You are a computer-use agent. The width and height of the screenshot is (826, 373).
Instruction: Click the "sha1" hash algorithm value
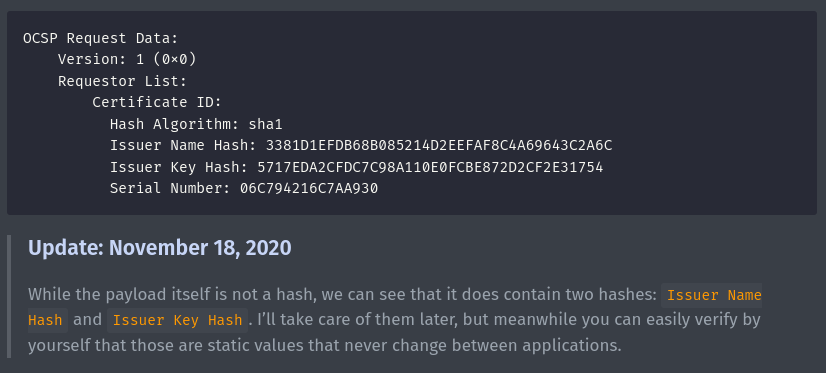pyautogui.click(x=266, y=124)
